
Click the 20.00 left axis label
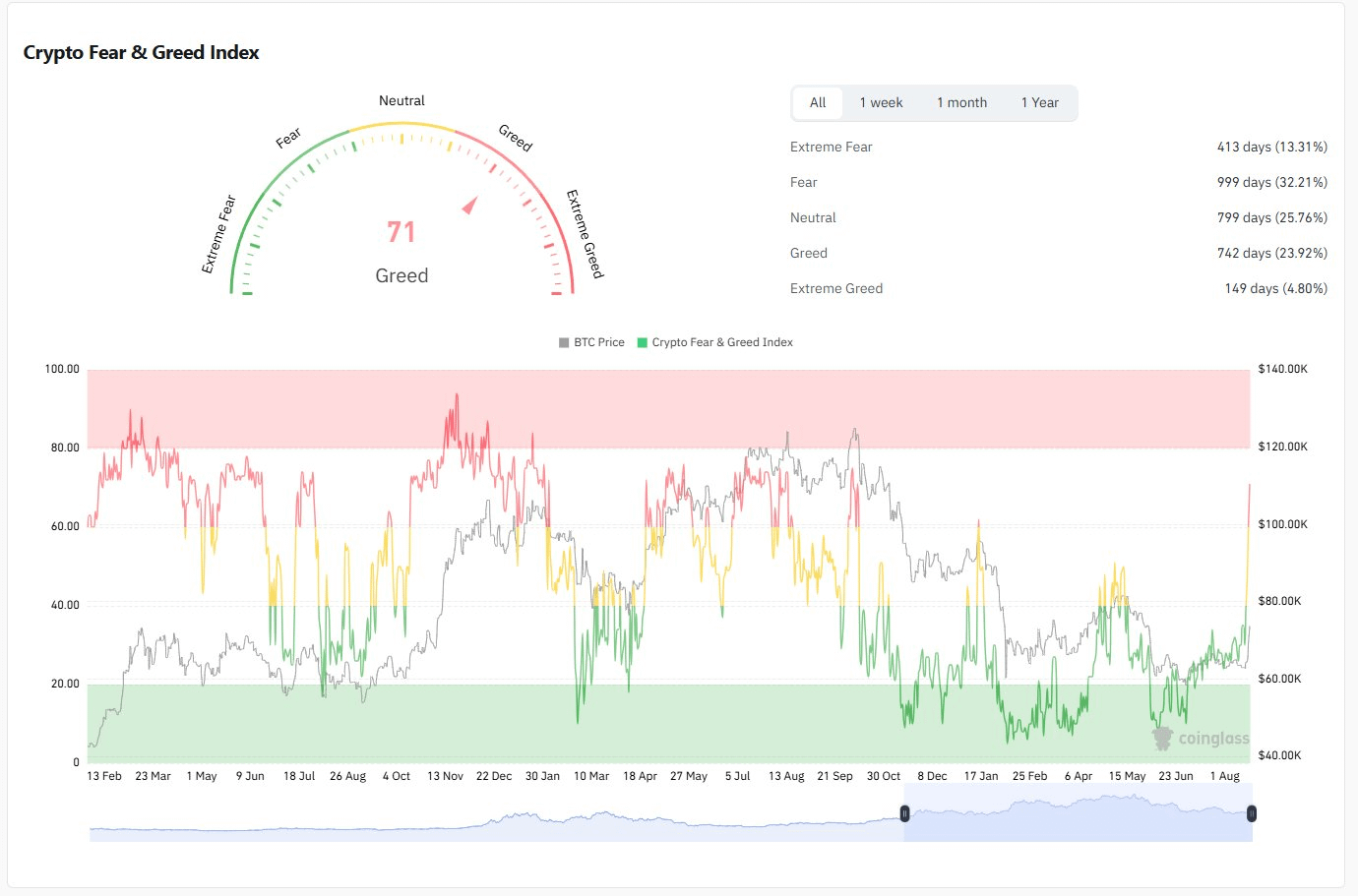pos(65,684)
